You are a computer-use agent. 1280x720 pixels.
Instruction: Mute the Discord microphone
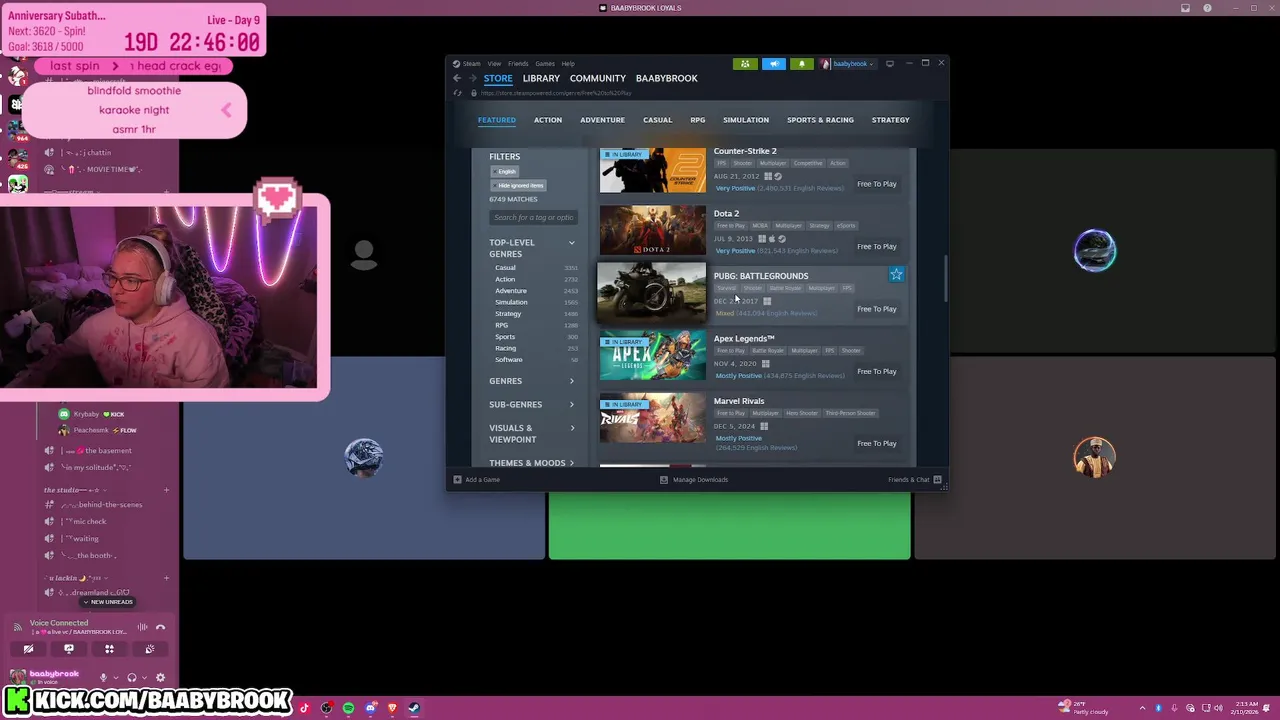103,677
